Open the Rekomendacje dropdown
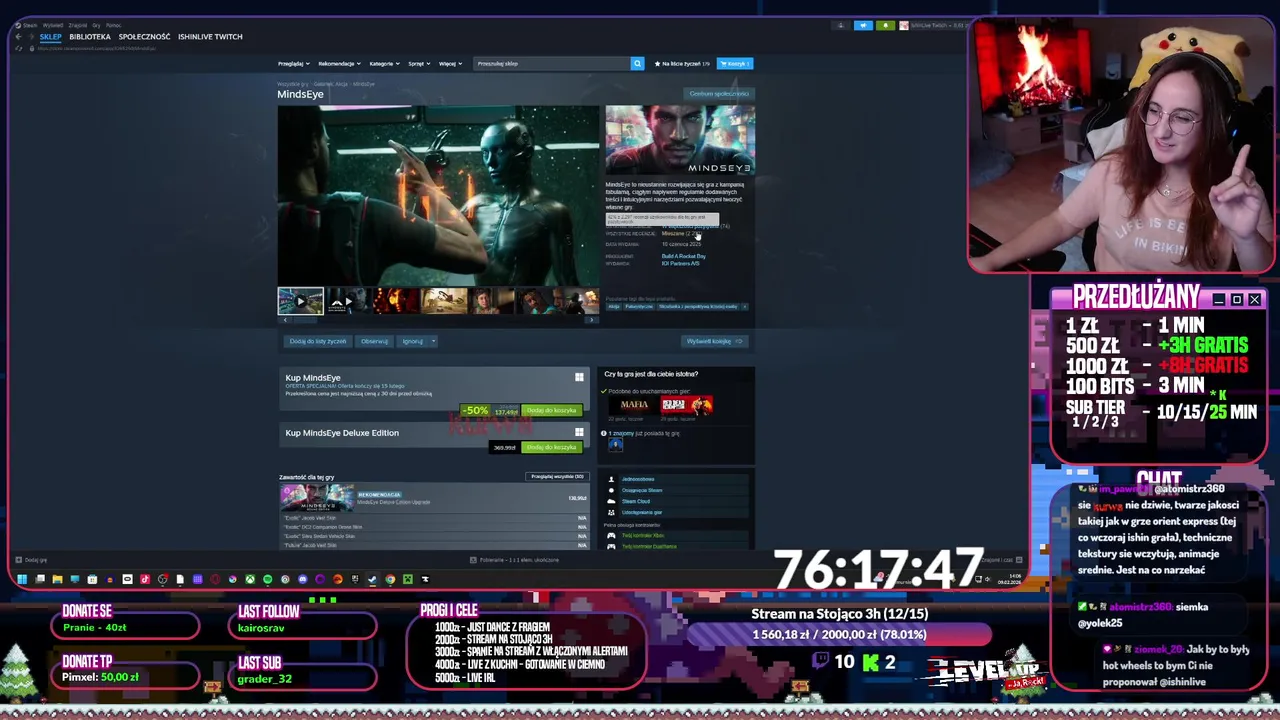The height and width of the screenshot is (720, 1280). tap(339, 63)
